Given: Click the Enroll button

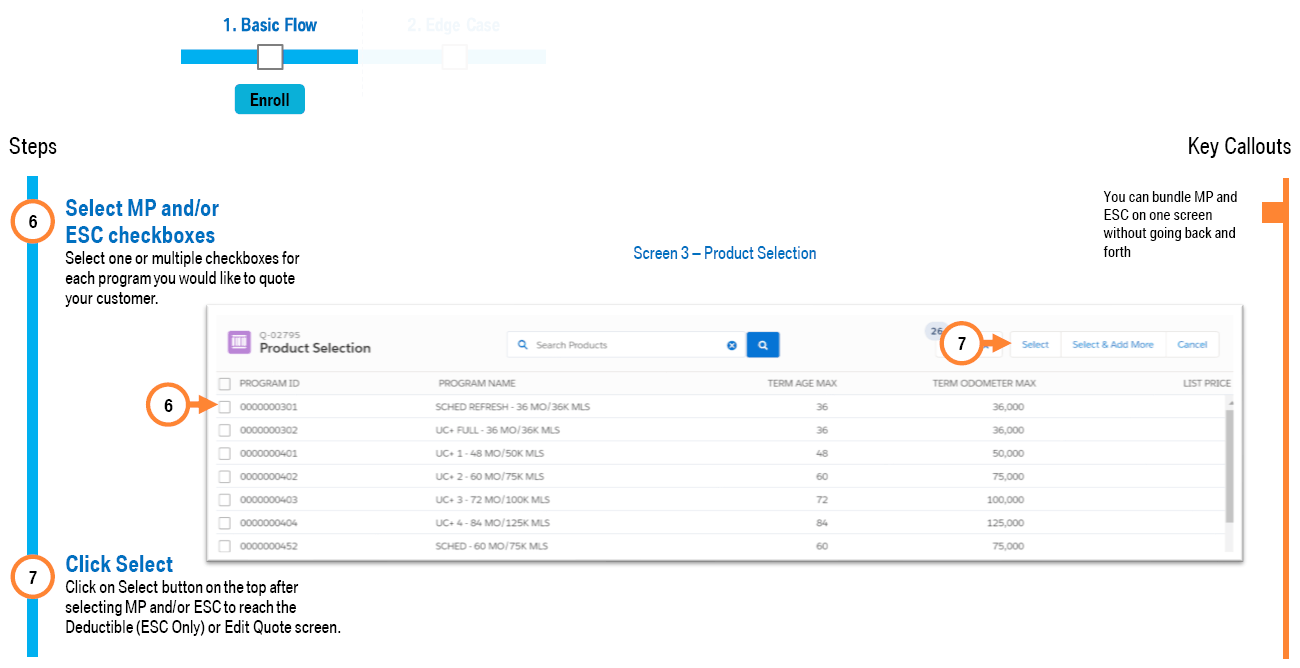Looking at the screenshot, I should click(x=270, y=100).
